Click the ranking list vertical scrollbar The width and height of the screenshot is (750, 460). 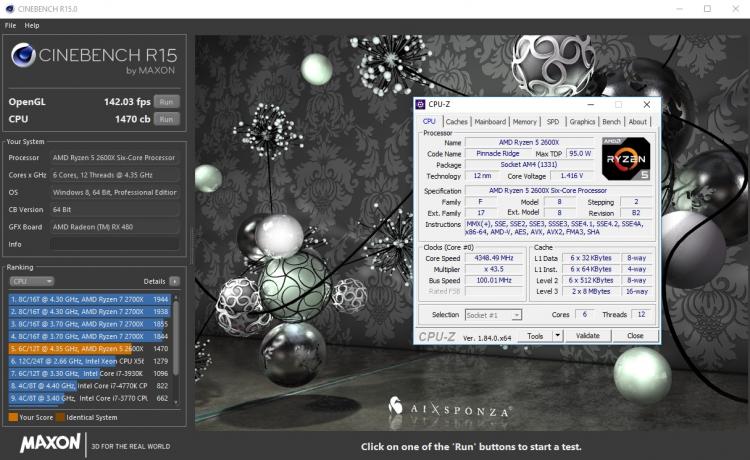click(176, 350)
